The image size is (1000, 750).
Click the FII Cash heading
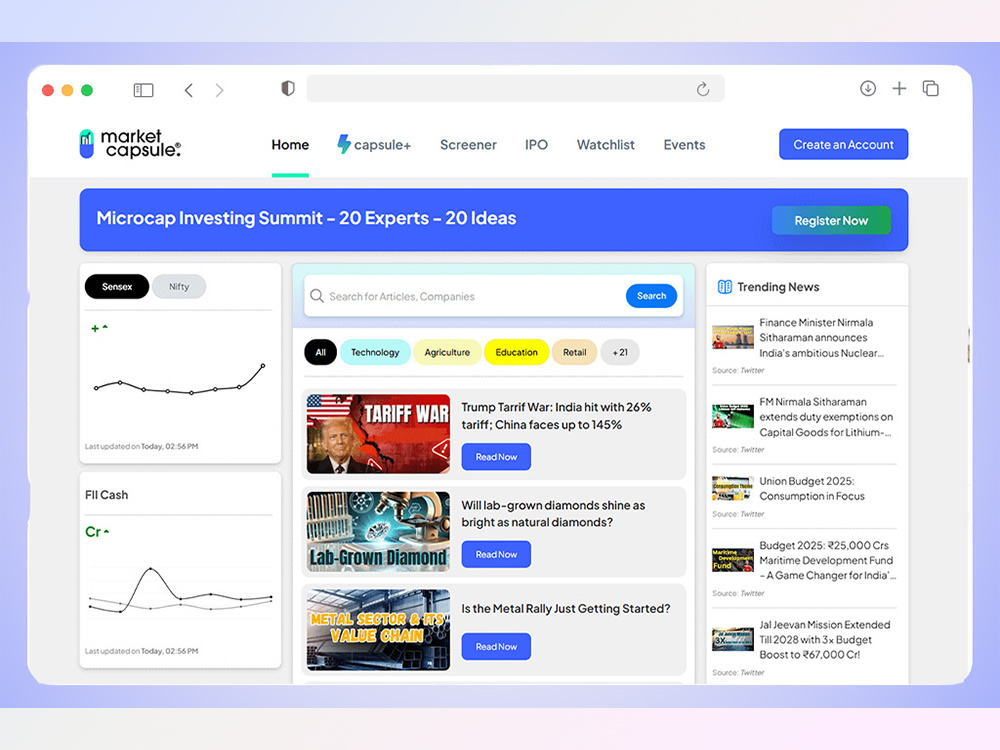click(107, 495)
